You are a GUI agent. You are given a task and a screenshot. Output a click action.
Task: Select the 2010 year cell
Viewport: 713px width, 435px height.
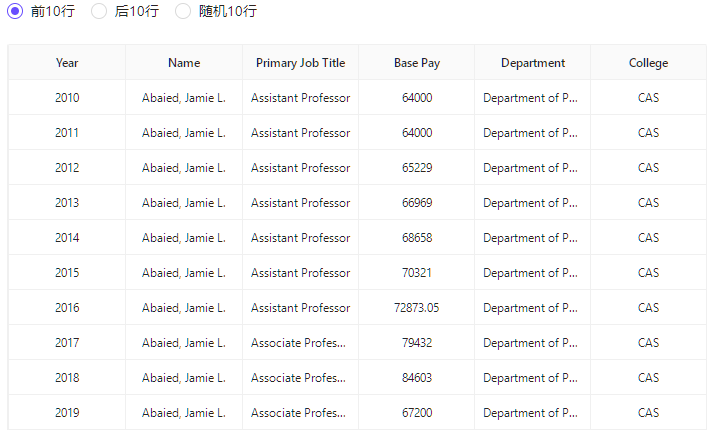pos(67,98)
